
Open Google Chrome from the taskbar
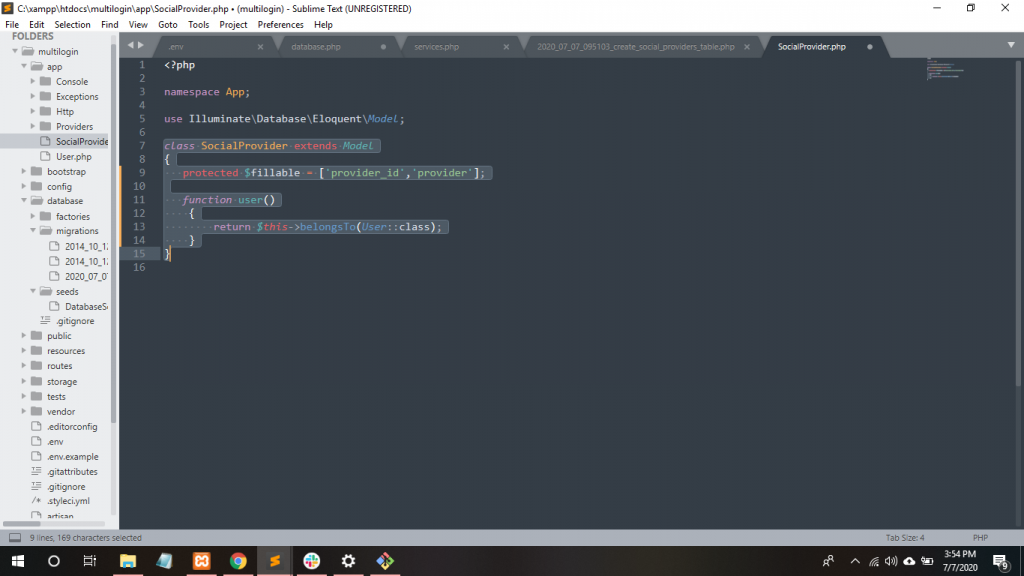click(x=238, y=561)
